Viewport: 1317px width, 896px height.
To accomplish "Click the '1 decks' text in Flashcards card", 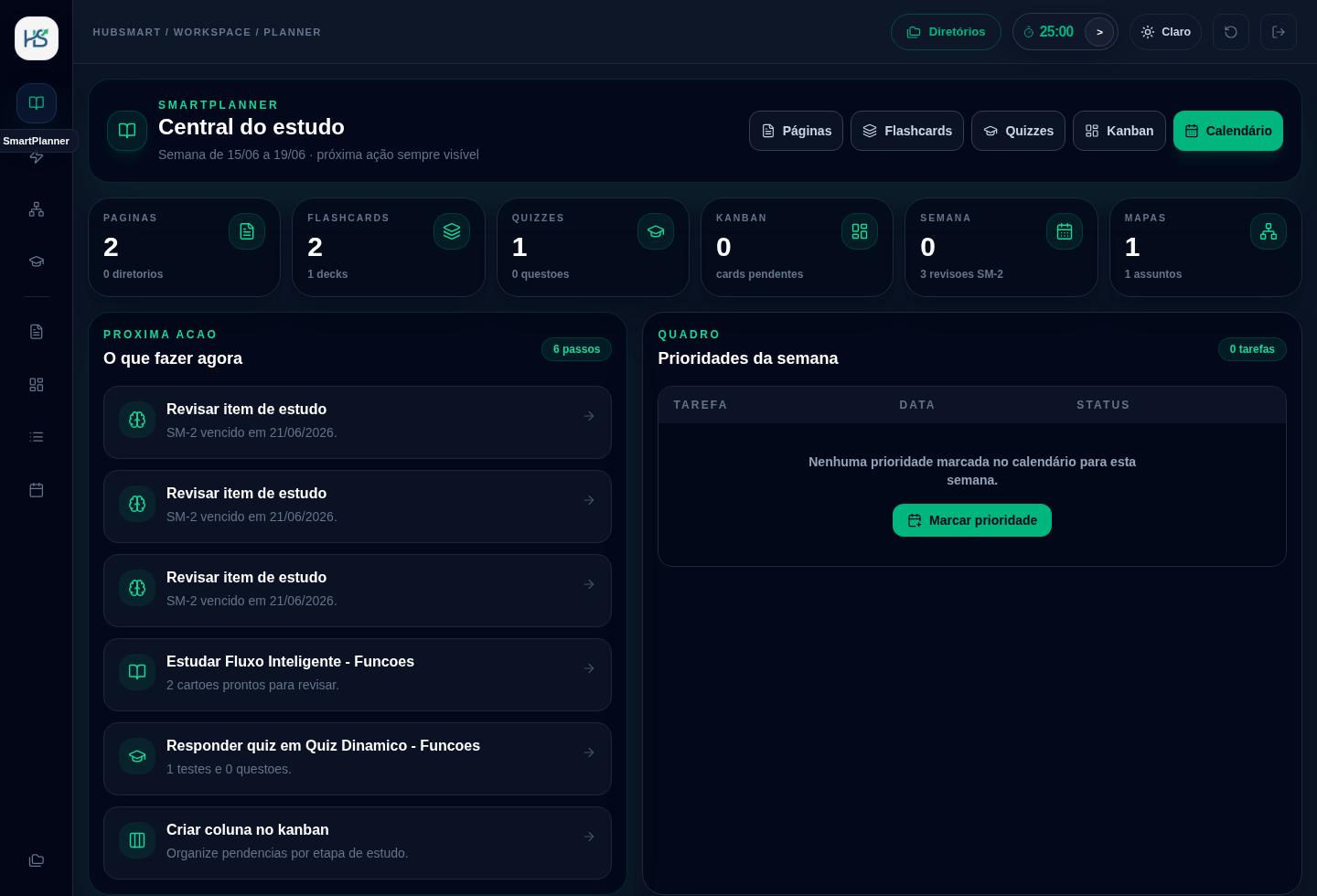I will pyautogui.click(x=327, y=274).
